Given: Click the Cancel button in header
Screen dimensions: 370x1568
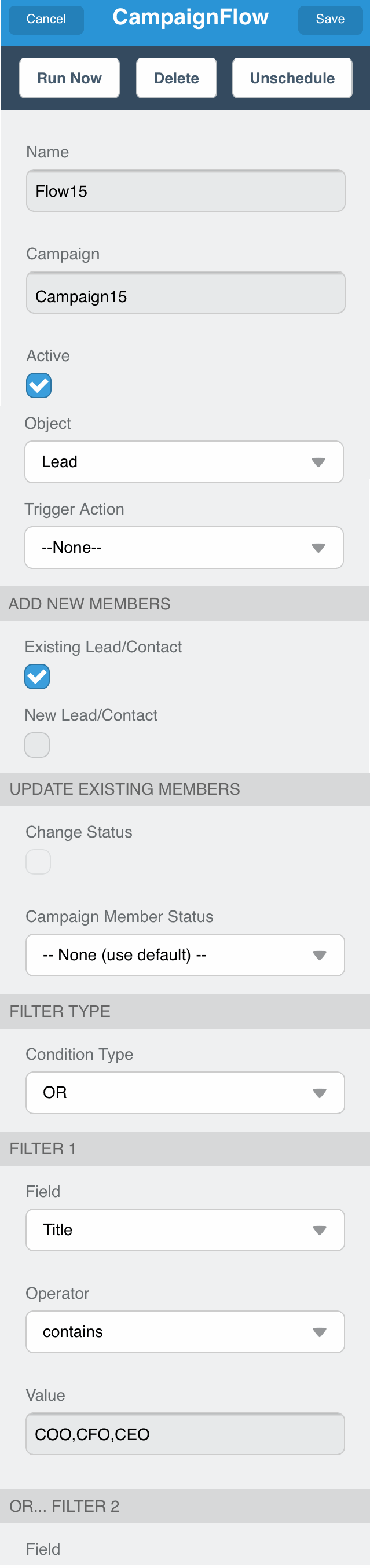Looking at the screenshot, I should coord(46,20).
